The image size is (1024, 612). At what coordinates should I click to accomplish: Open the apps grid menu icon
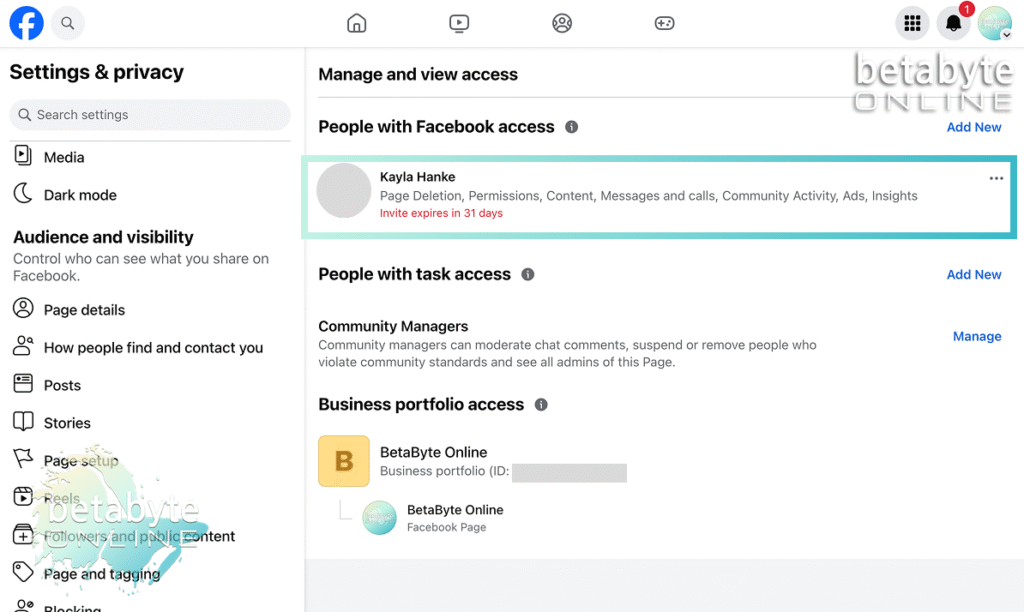911,23
